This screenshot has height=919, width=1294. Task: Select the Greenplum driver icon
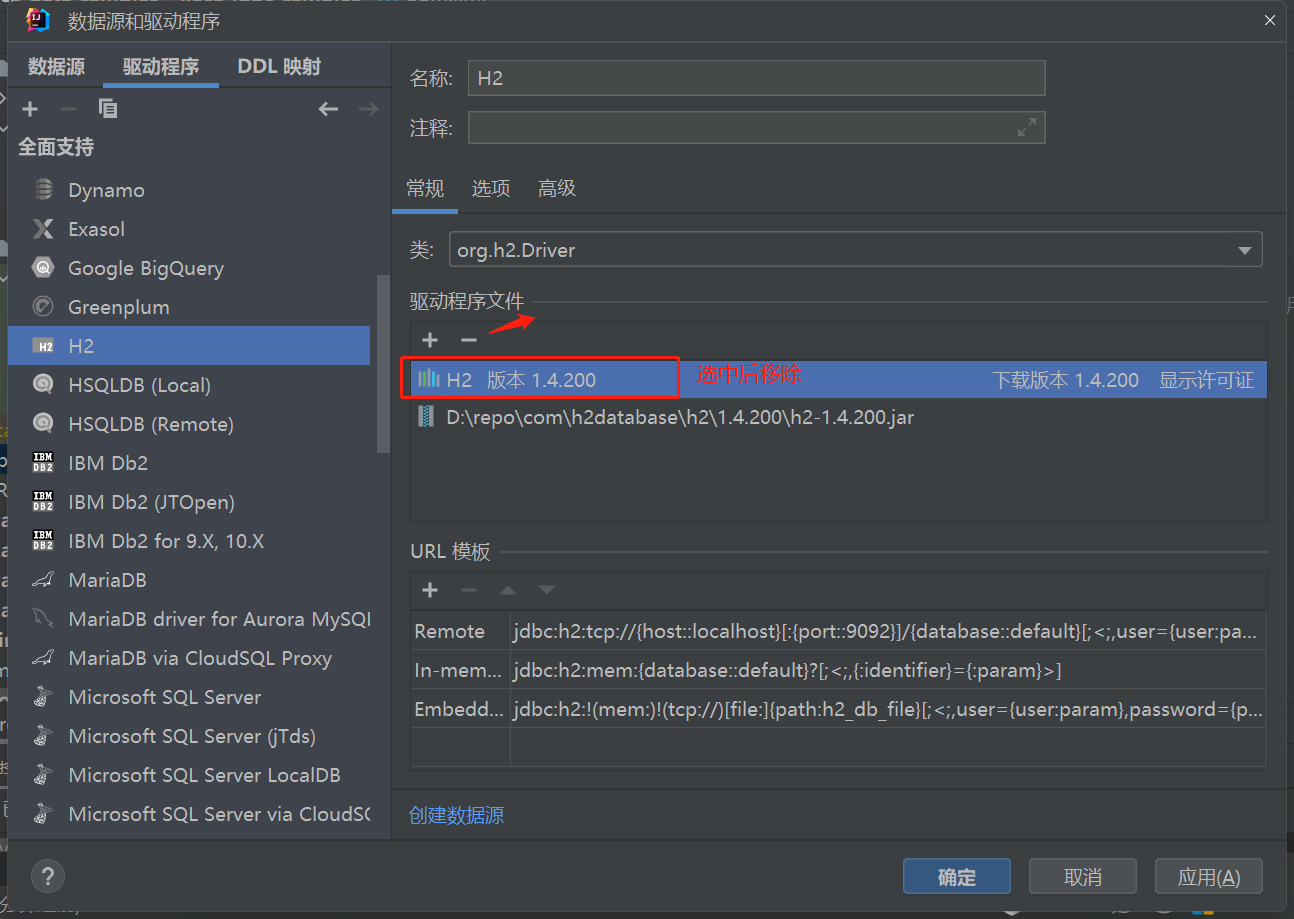coord(43,307)
